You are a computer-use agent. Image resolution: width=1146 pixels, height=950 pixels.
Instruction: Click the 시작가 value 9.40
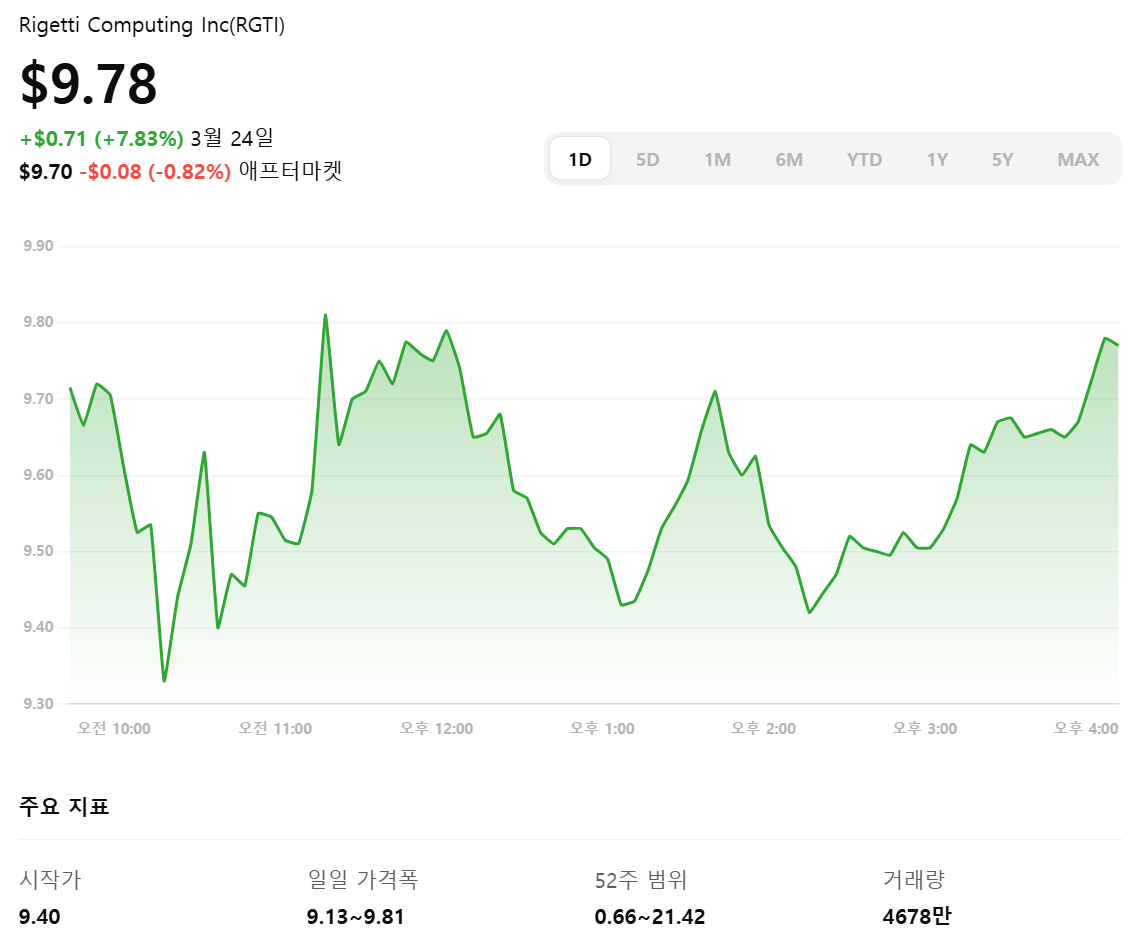40,916
